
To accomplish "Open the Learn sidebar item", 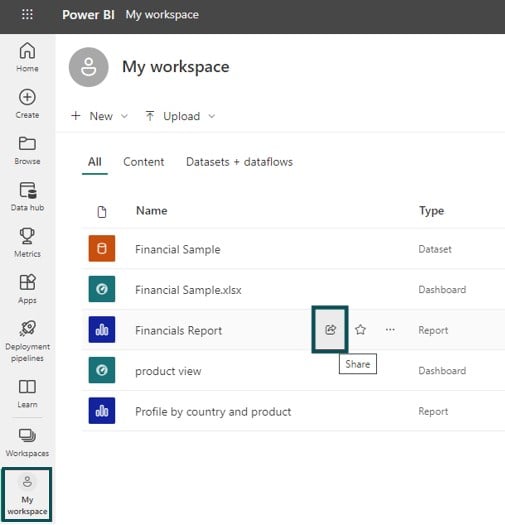I will tap(27, 393).
